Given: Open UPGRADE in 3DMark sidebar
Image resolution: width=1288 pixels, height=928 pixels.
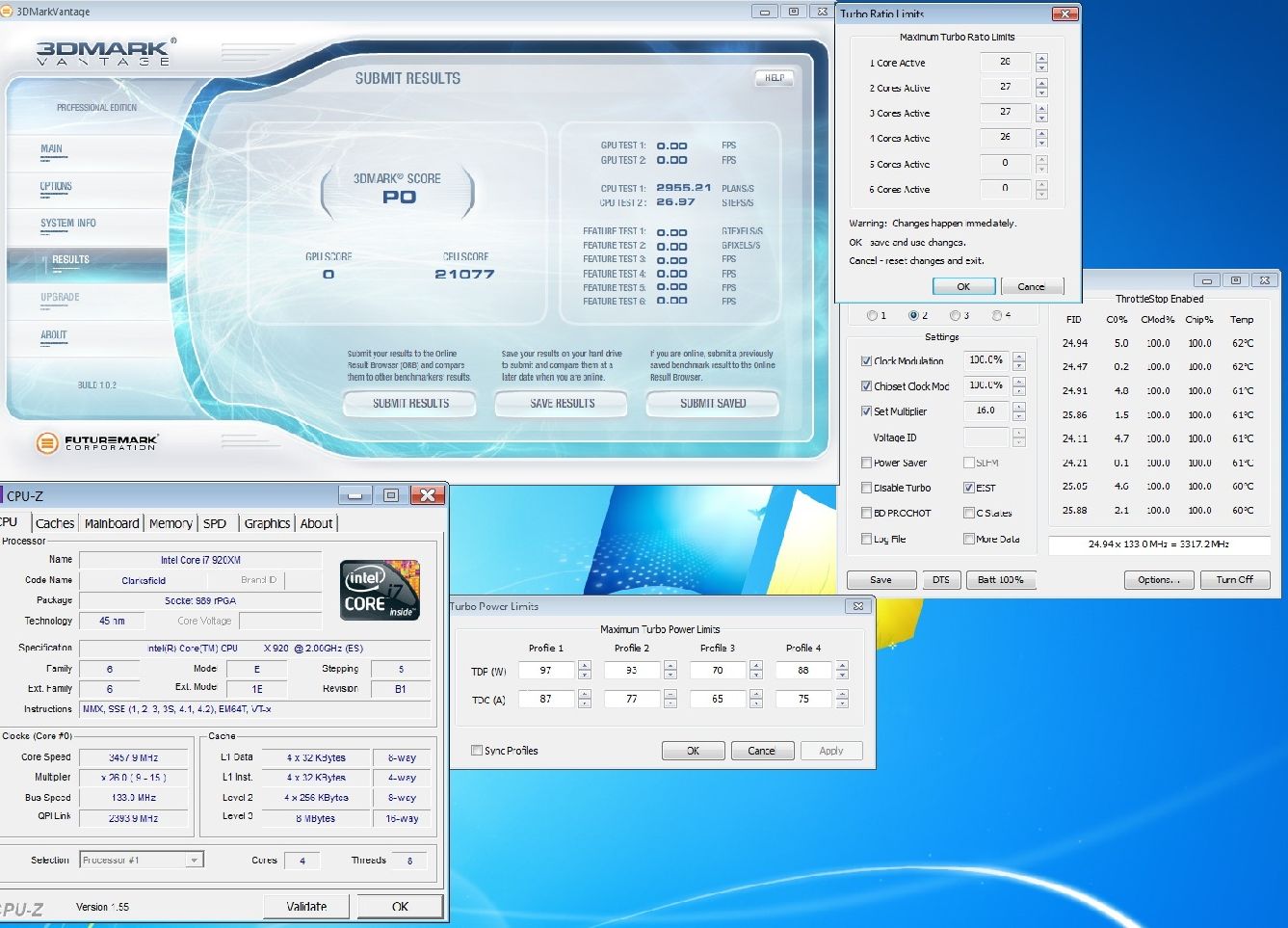Looking at the screenshot, I should (x=60, y=298).
